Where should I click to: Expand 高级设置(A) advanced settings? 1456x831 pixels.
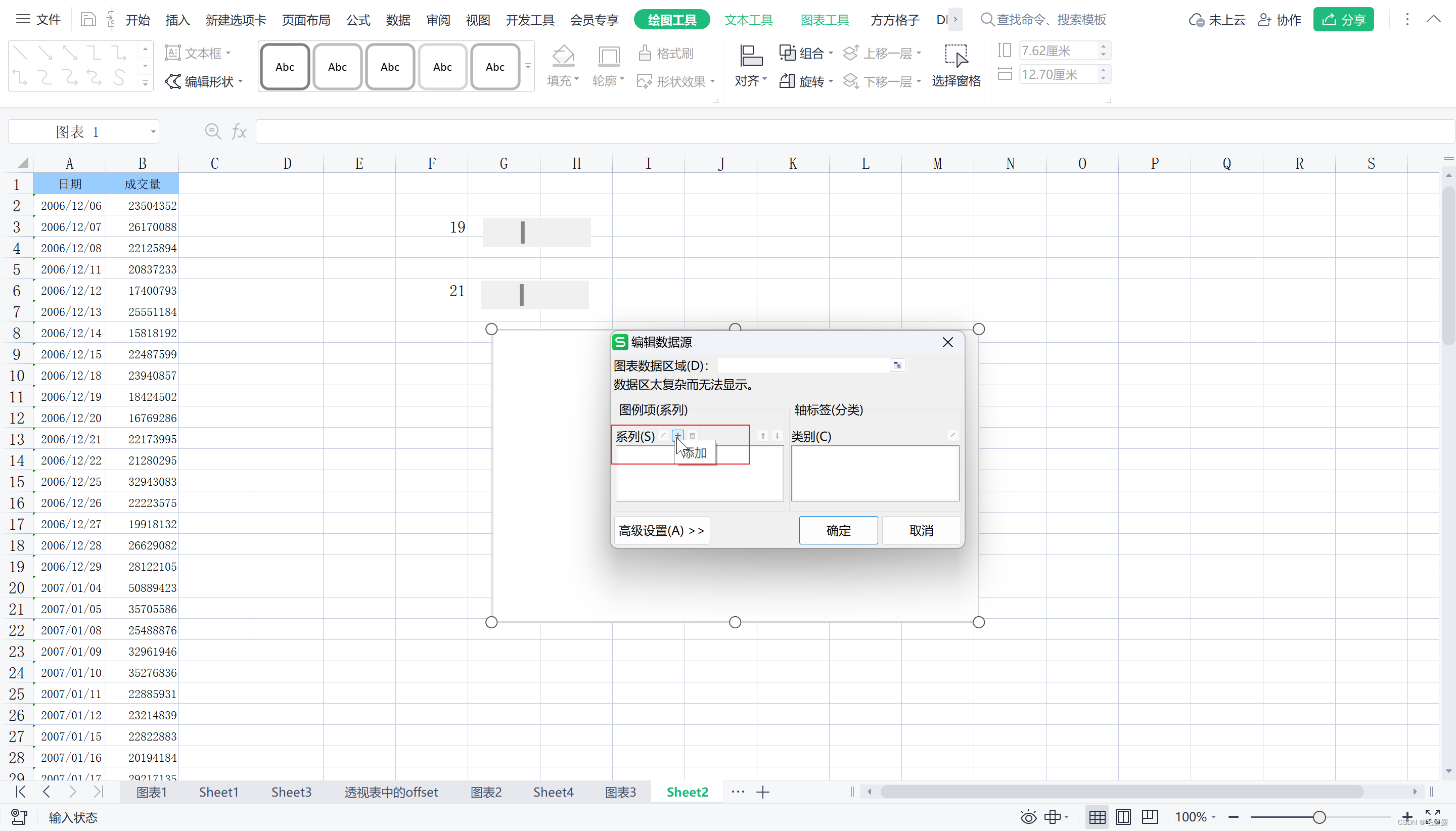click(661, 531)
